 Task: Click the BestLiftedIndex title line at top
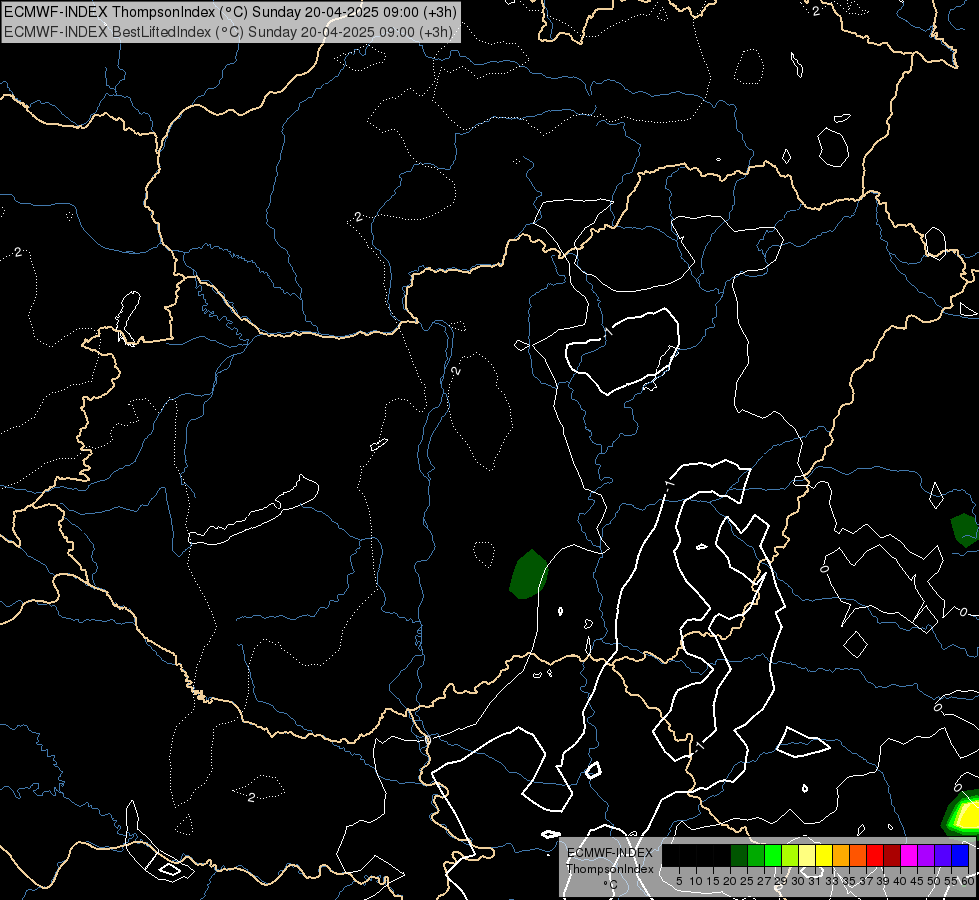pyautogui.click(x=228, y=31)
